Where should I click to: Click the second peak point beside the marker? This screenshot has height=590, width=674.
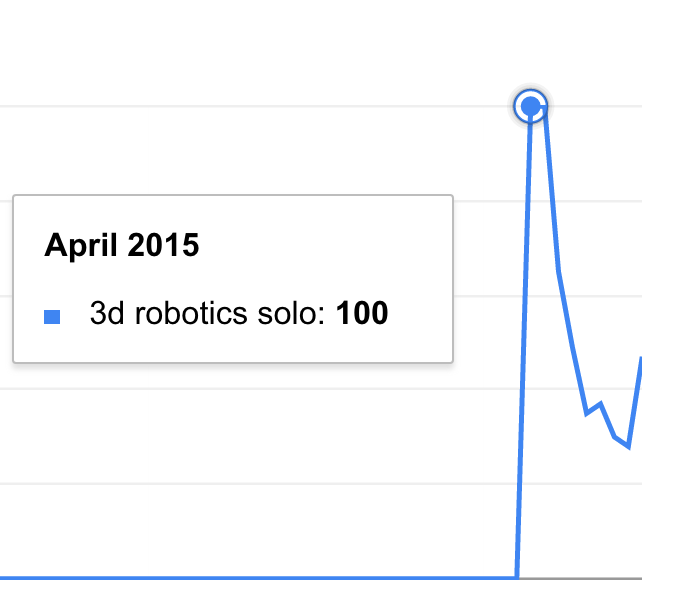pyautogui.click(x=545, y=107)
